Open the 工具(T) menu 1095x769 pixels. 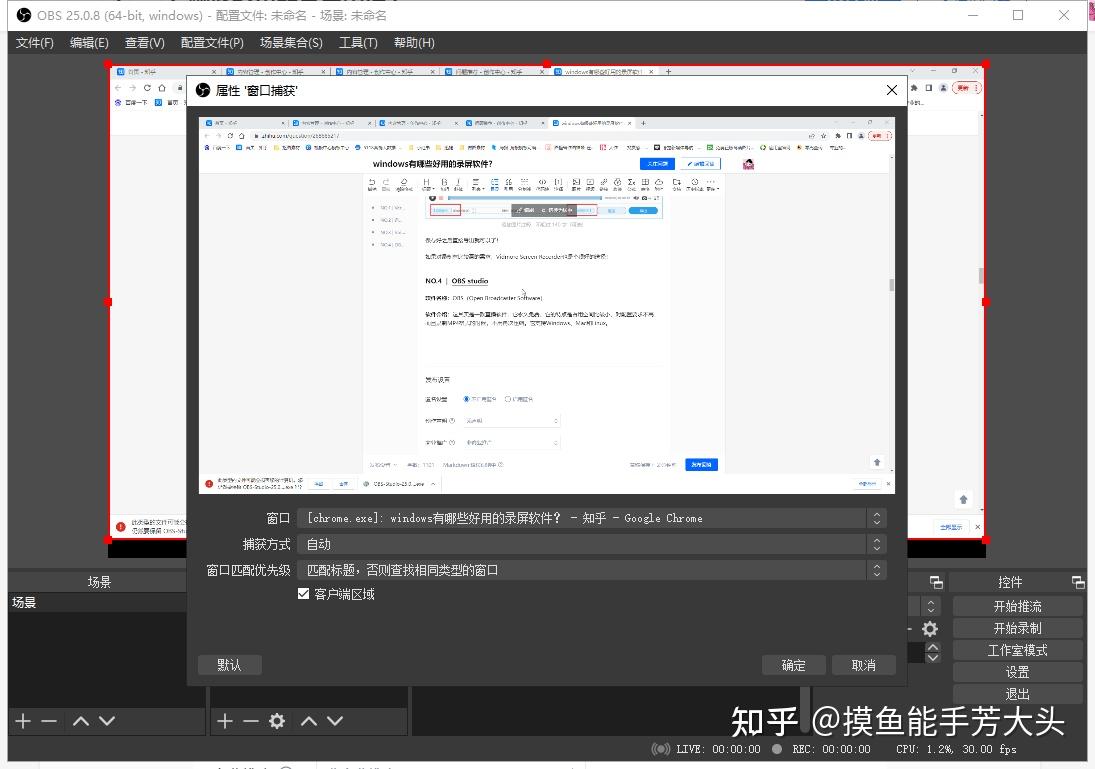(358, 43)
